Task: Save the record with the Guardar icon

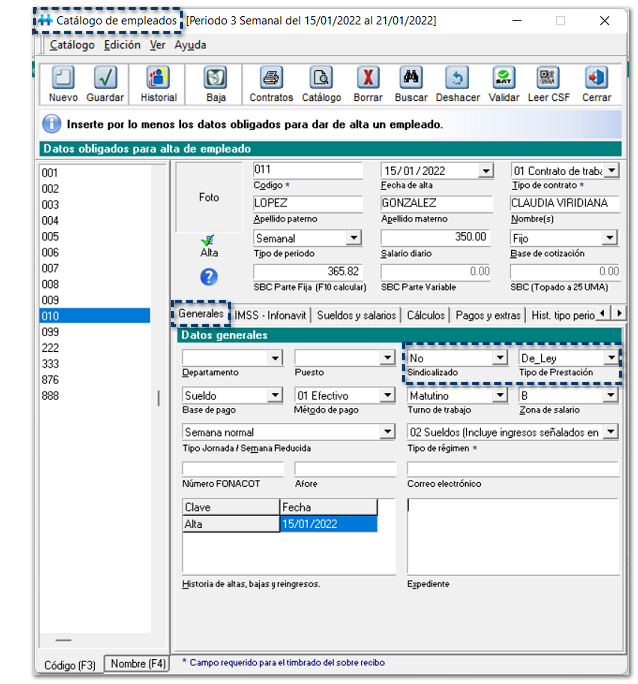Action: pyautogui.click(x=105, y=78)
